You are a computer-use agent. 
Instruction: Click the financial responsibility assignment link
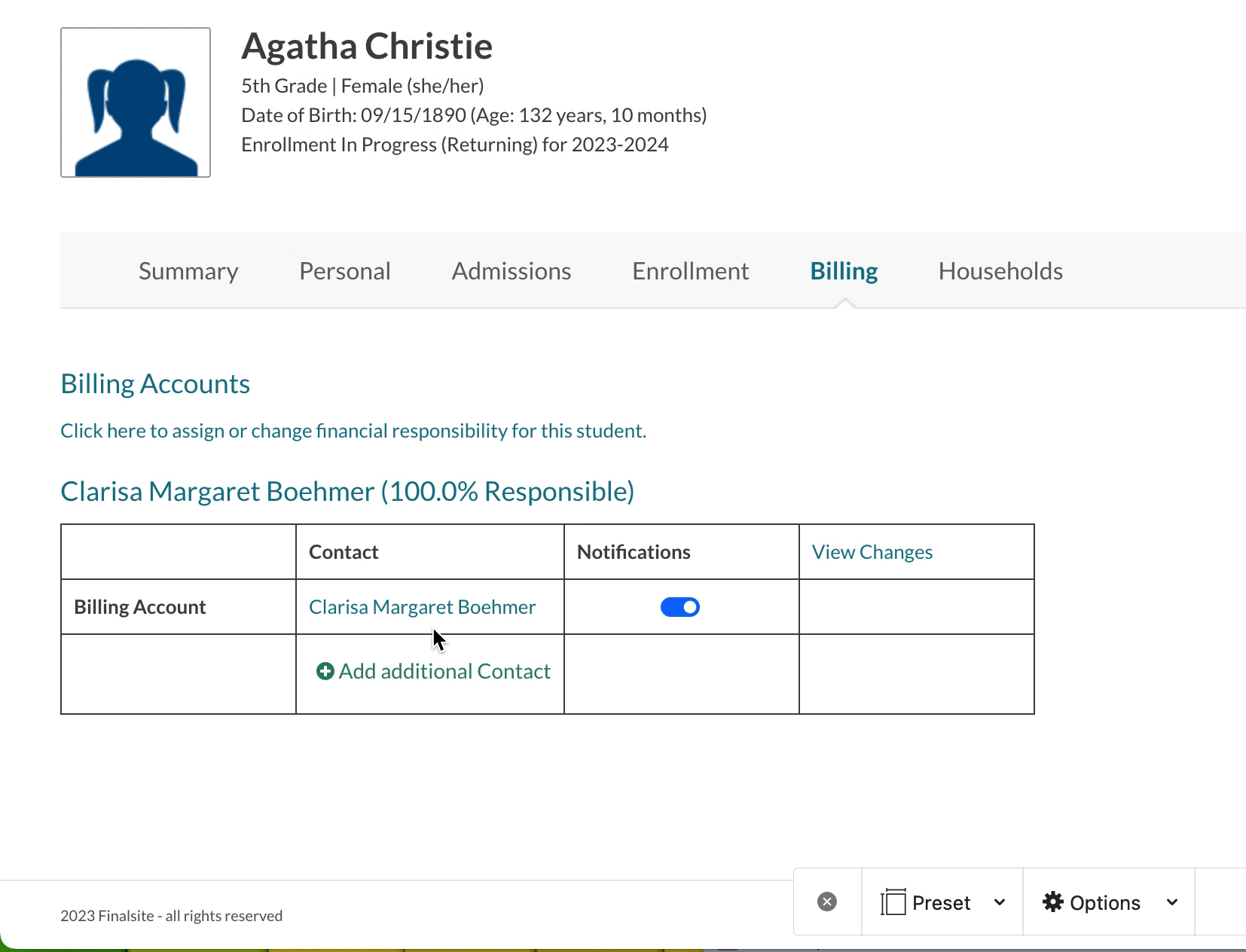tap(353, 431)
